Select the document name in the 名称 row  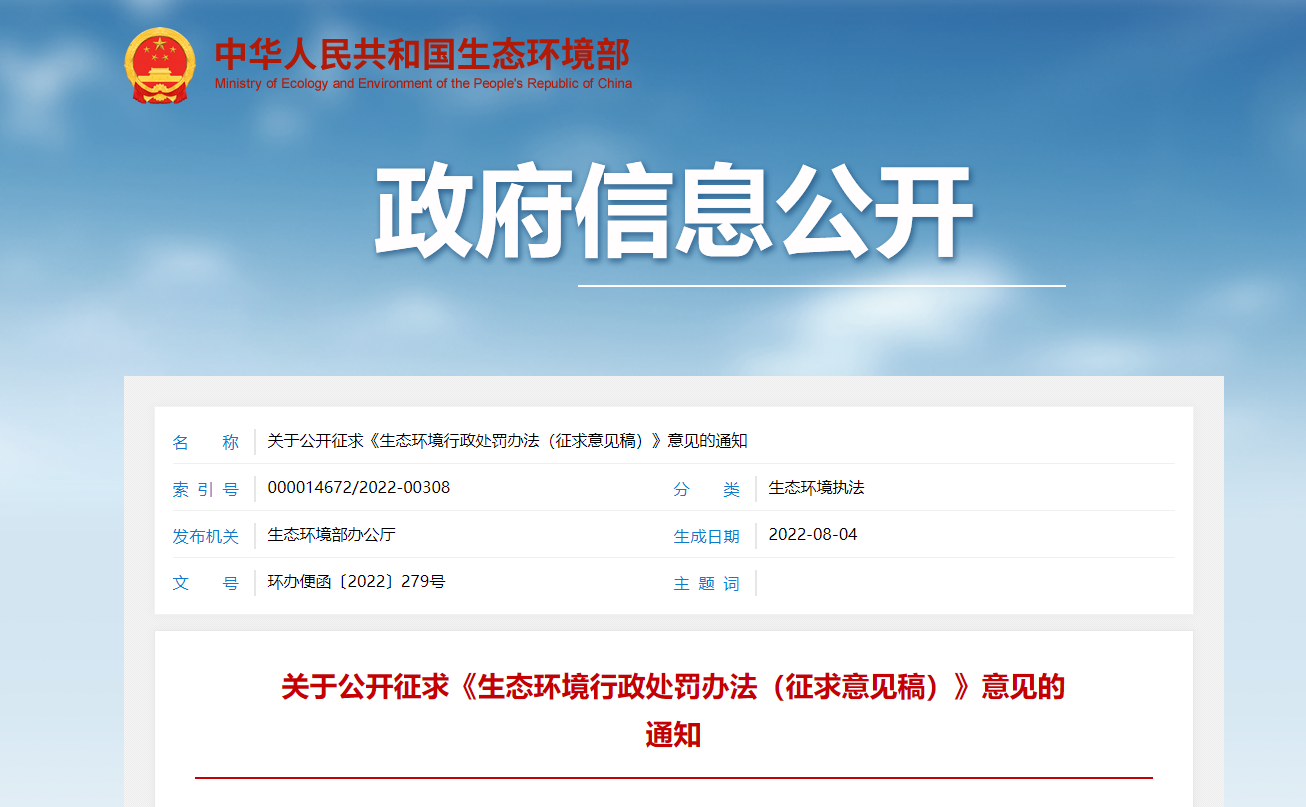[x=507, y=441]
